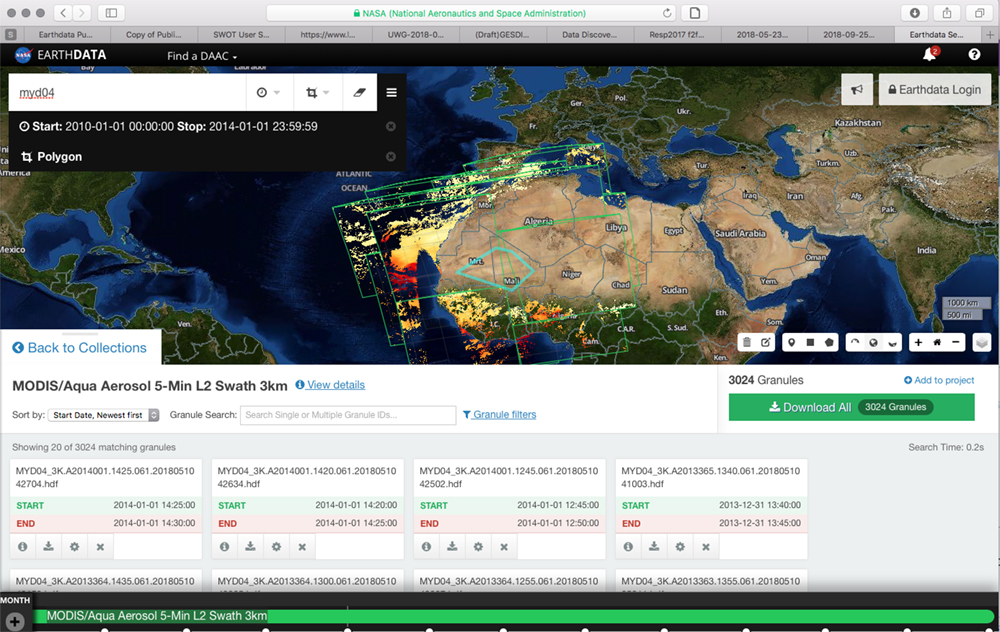Delete map shapes with trash icon
Screen dimensions: 1000x632
pyautogui.click(x=747, y=342)
